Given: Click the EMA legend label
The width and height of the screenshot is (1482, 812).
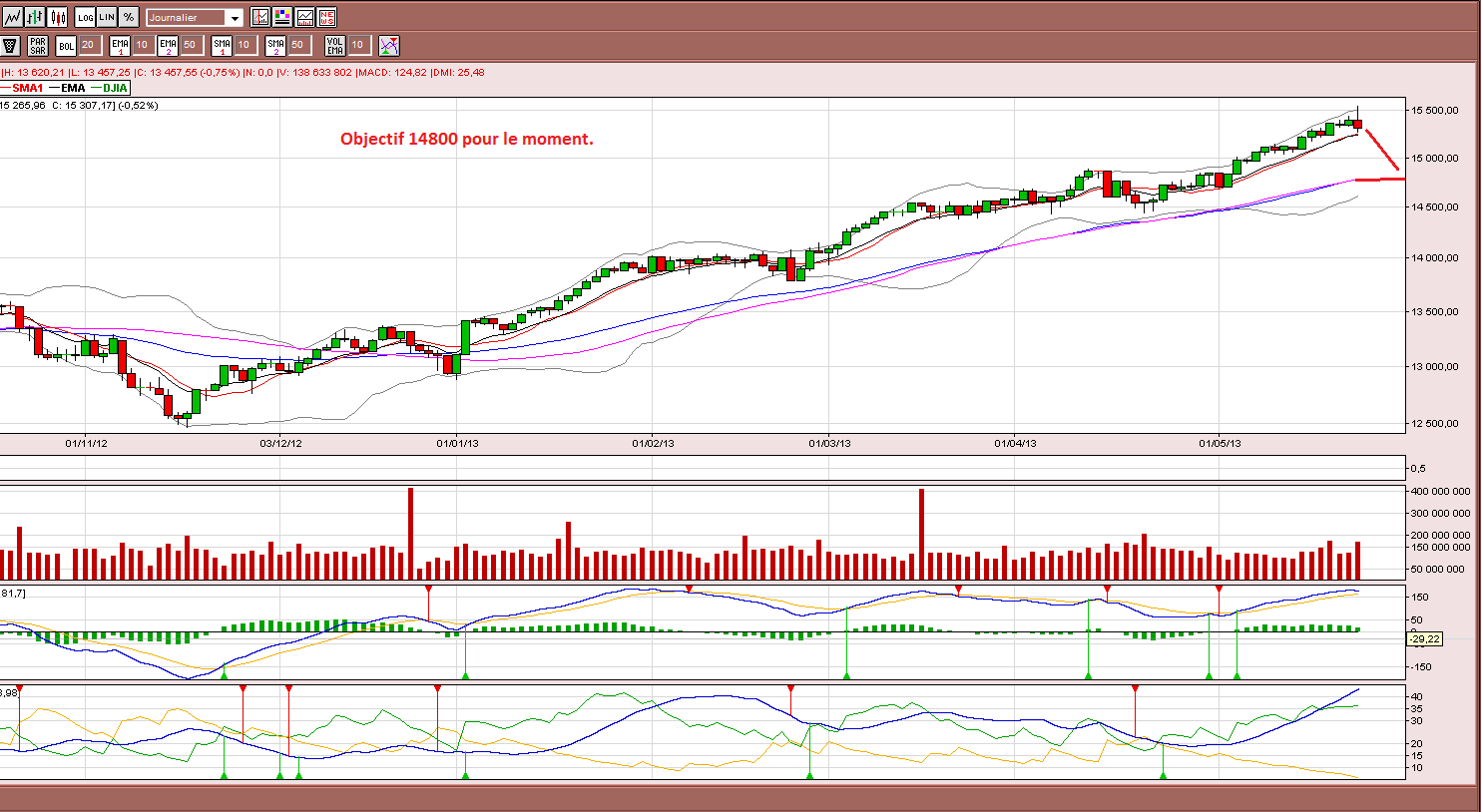Looking at the screenshot, I should pyautogui.click(x=73, y=88).
